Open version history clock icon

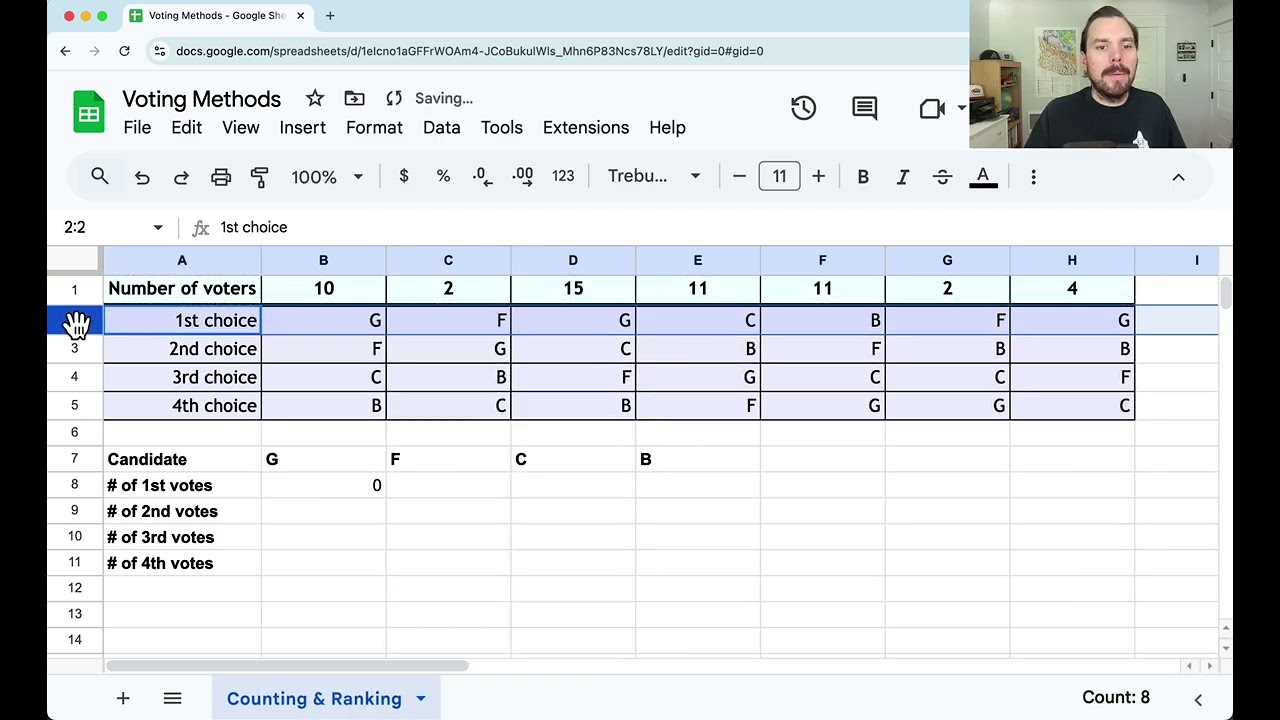[x=804, y=108]
